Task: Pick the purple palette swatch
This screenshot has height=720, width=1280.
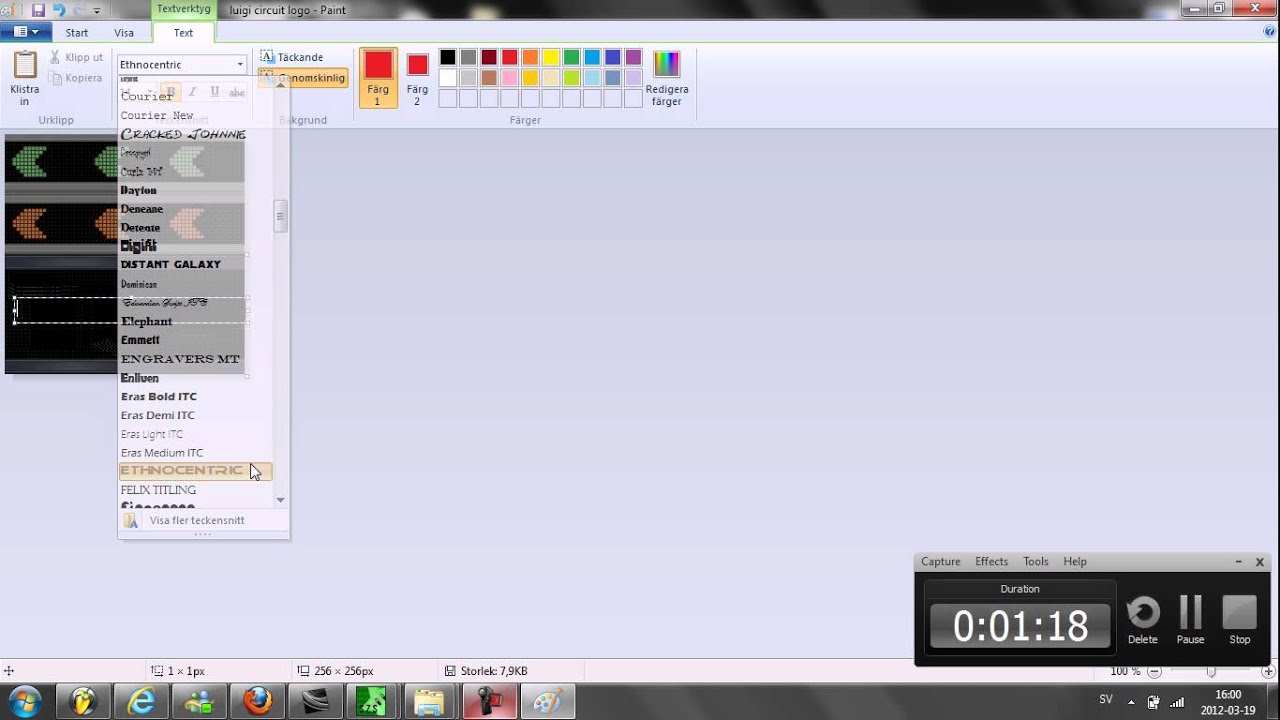Action: (x=633, y=57)
